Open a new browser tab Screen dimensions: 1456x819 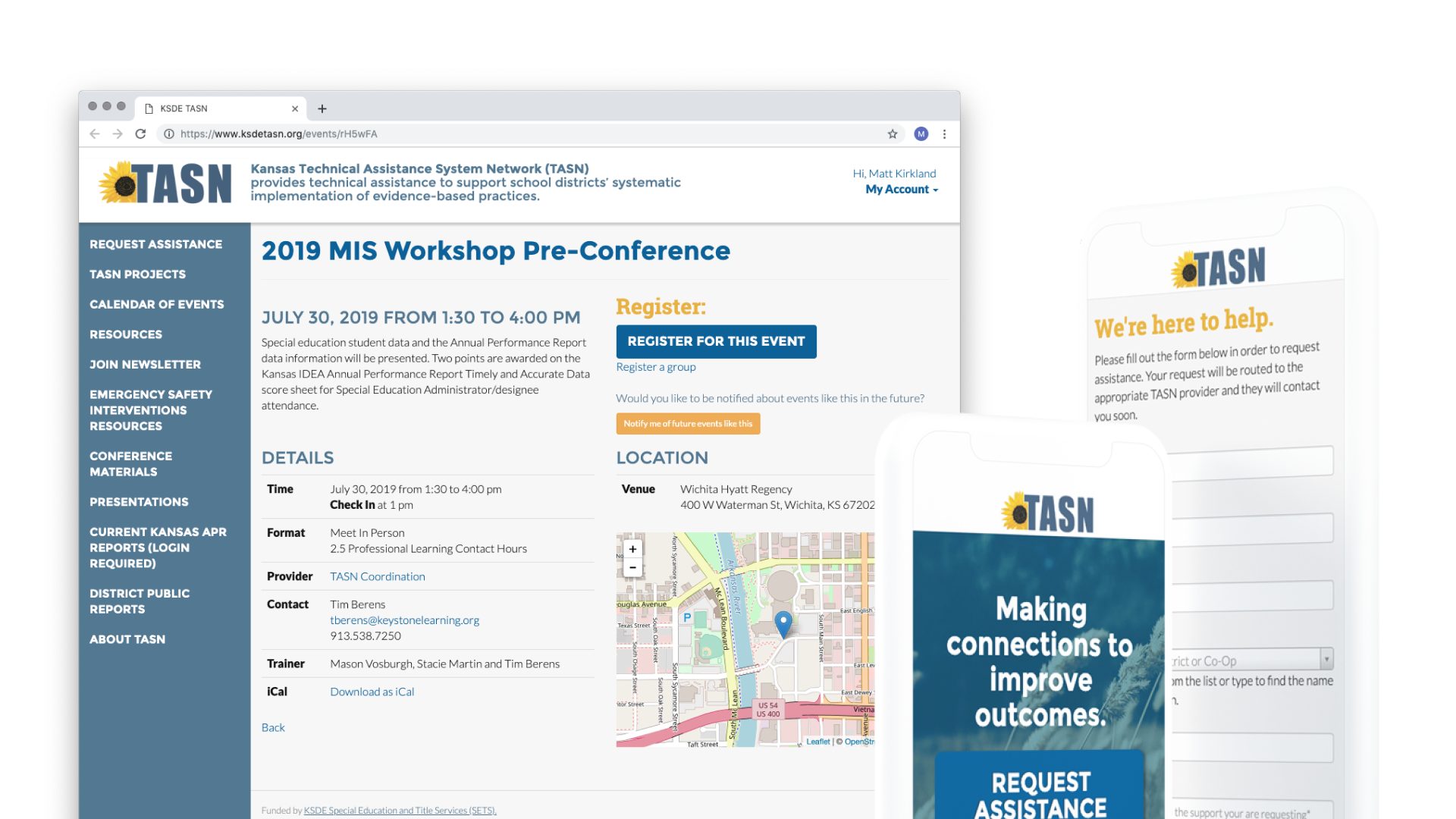coord(322,109)
